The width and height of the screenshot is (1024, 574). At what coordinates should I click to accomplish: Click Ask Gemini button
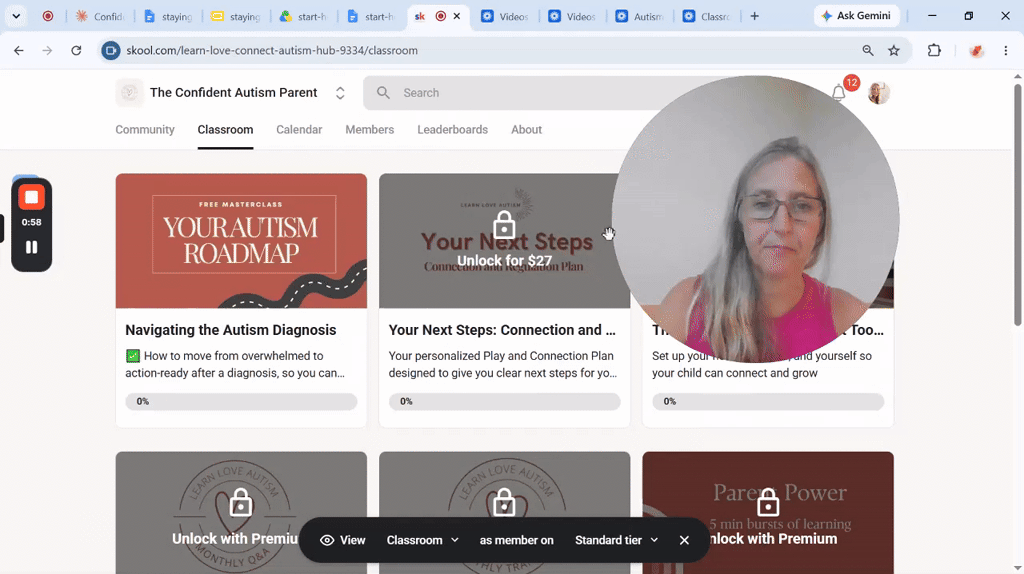point(856,16)
